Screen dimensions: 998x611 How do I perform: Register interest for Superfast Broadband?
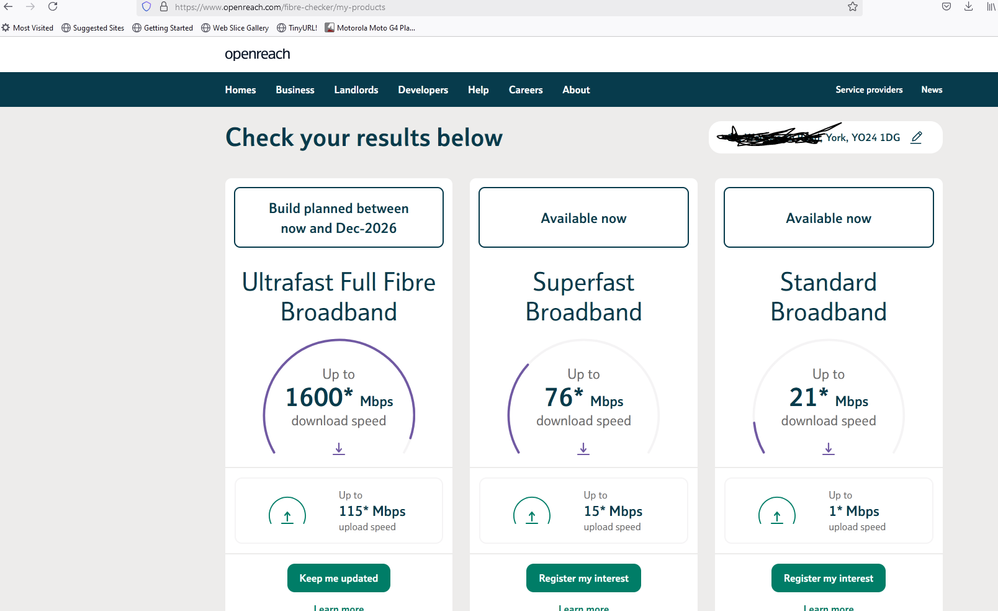(x=583, y=578)
